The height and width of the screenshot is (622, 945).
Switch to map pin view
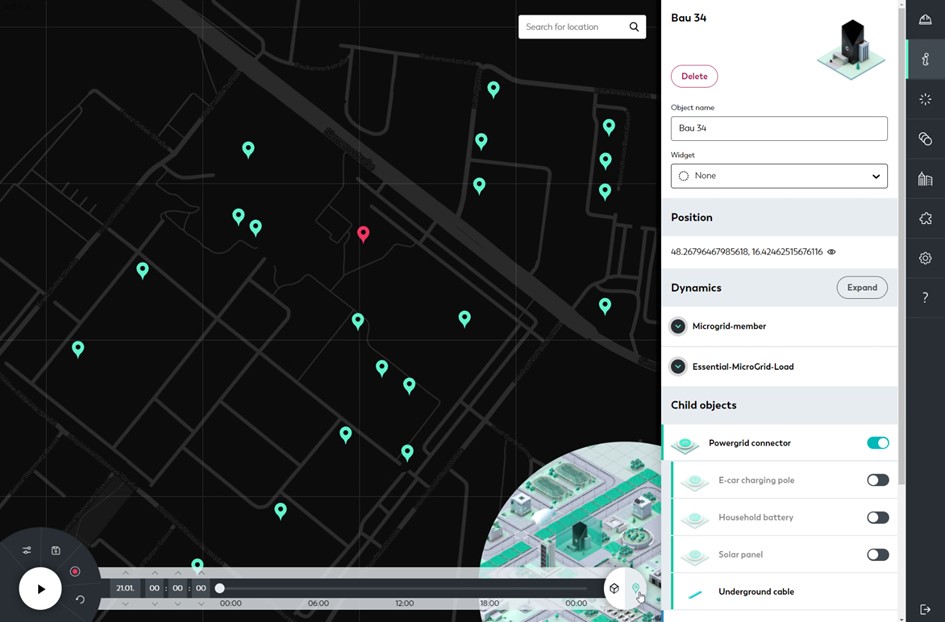635,588
